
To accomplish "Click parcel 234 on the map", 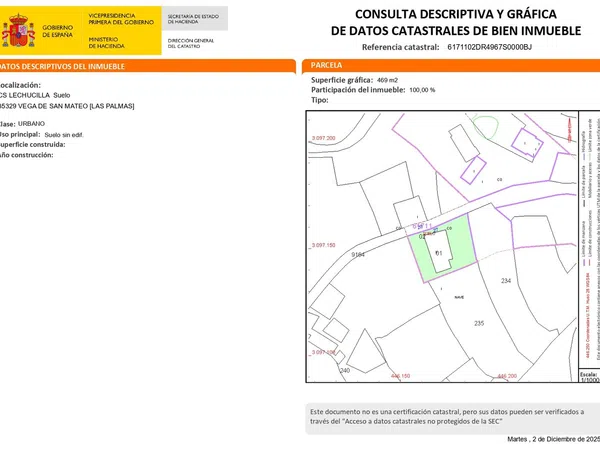I will pyautogui.click(x=506, y=280).
